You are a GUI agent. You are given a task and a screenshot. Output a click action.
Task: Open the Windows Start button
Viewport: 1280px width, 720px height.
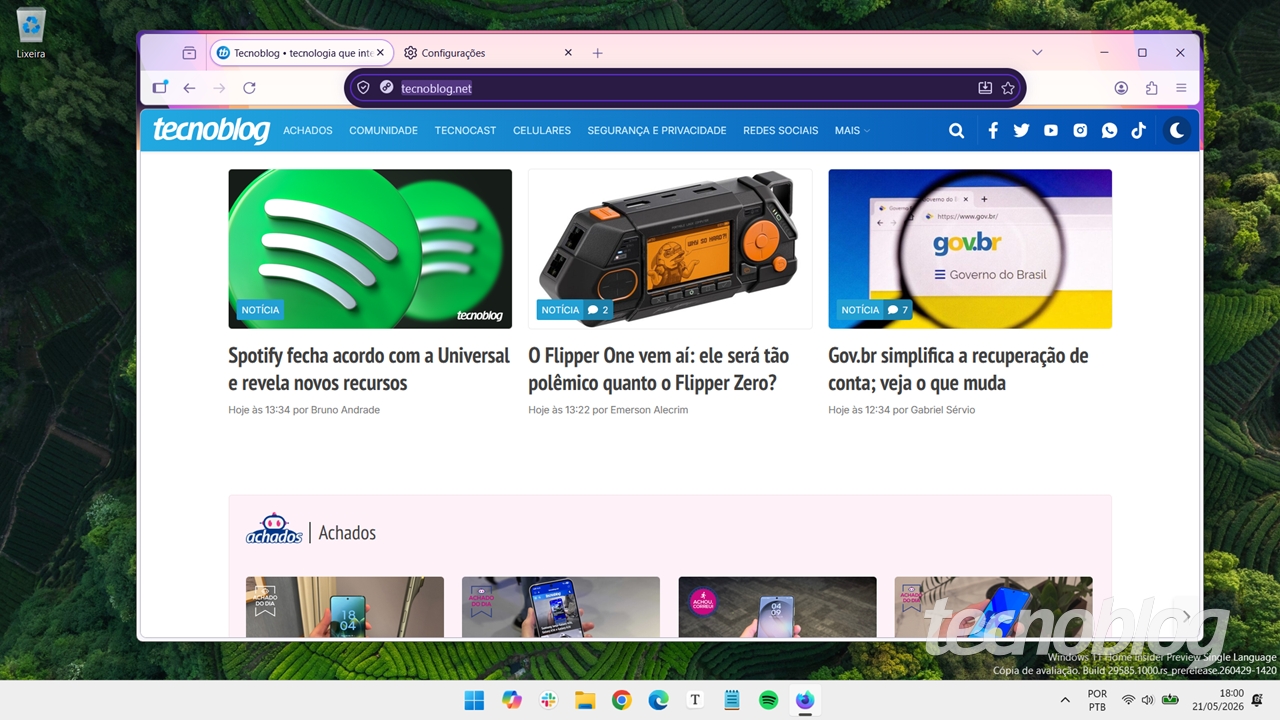(x=474, y=700)
